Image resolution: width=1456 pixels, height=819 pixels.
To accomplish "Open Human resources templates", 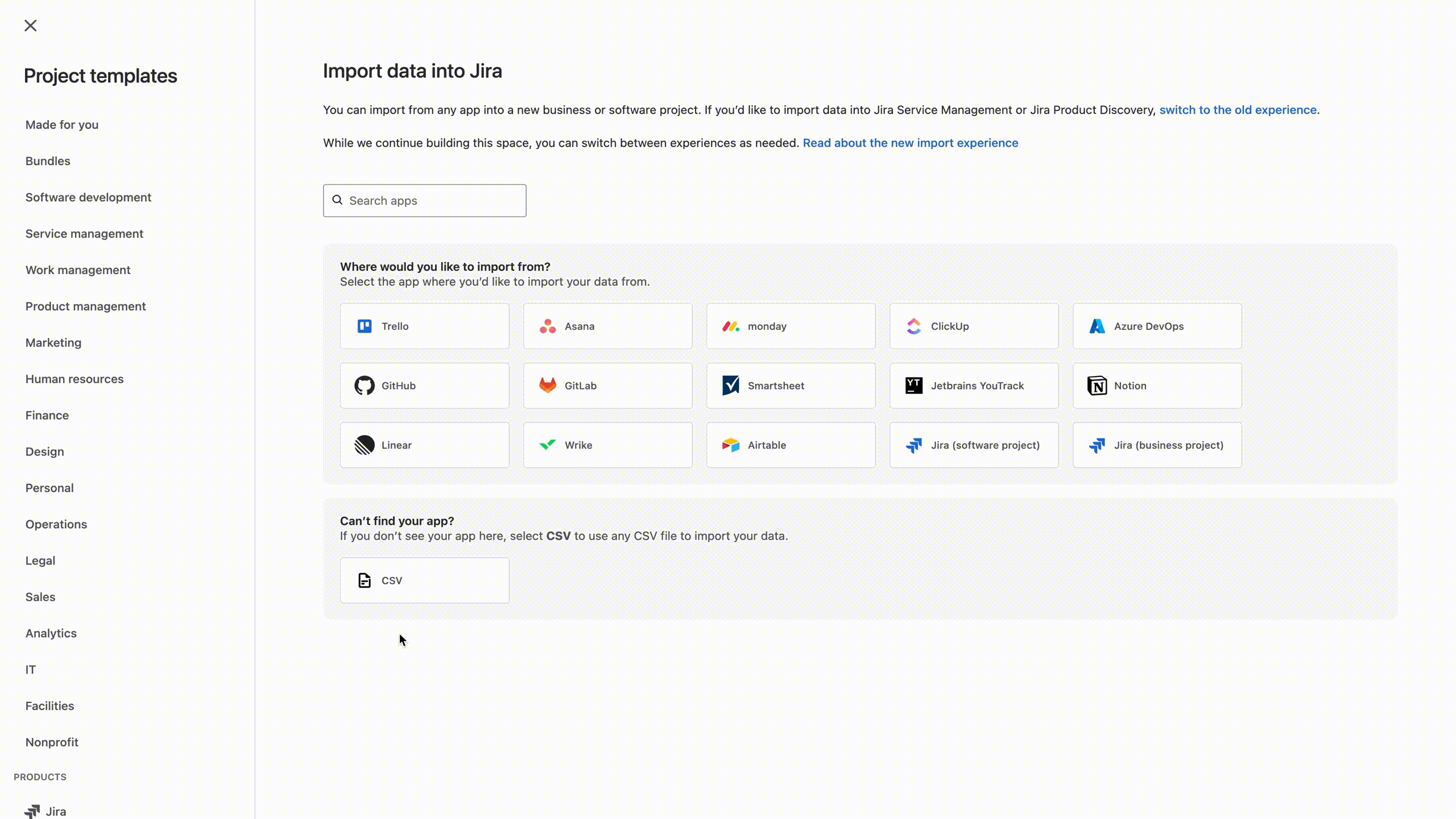I will click(75, 379).
